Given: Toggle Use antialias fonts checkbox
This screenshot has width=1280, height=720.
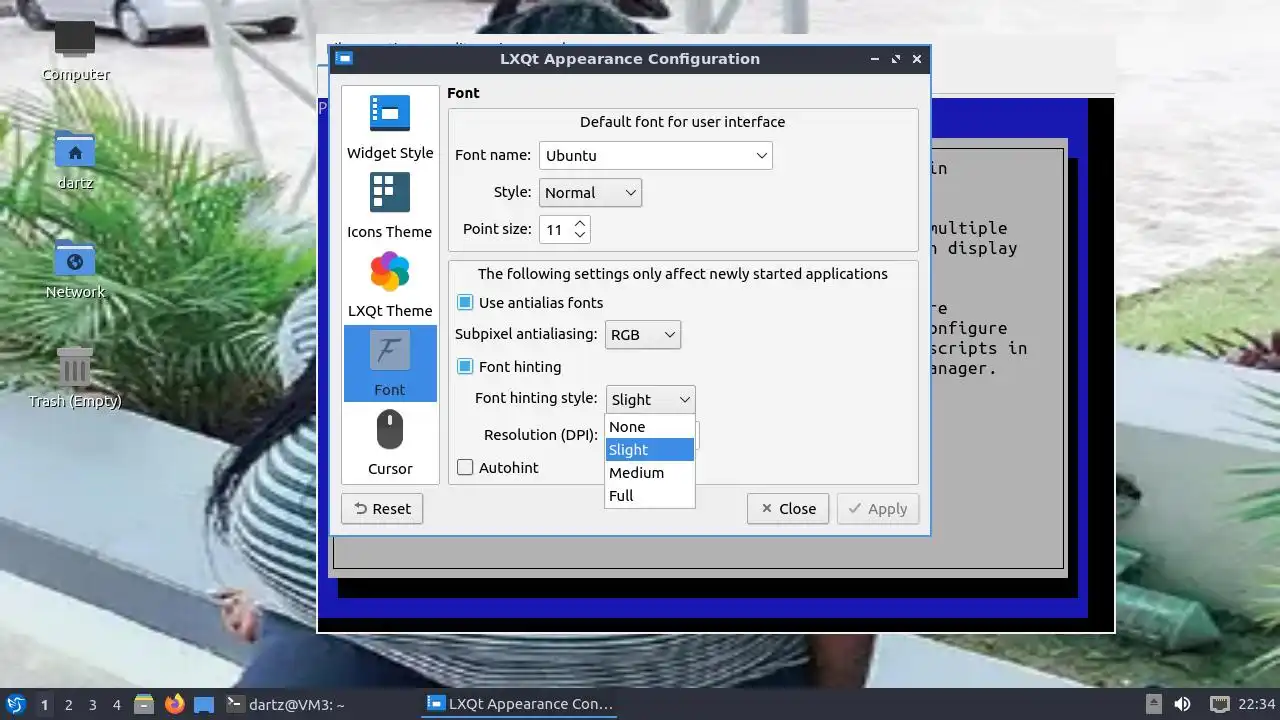Looking at the screenshot, I should (x=465, y=302).
